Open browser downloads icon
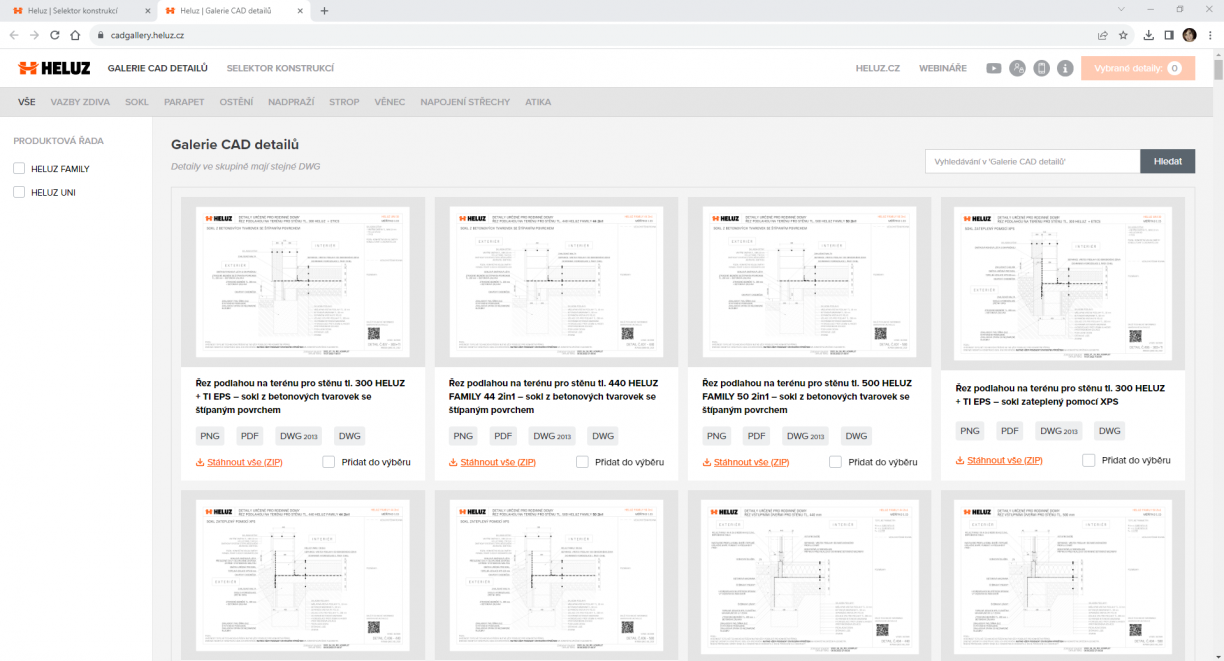This screenshot has height=661, width=1224. pyautogui.click(x=1149, y=35)
